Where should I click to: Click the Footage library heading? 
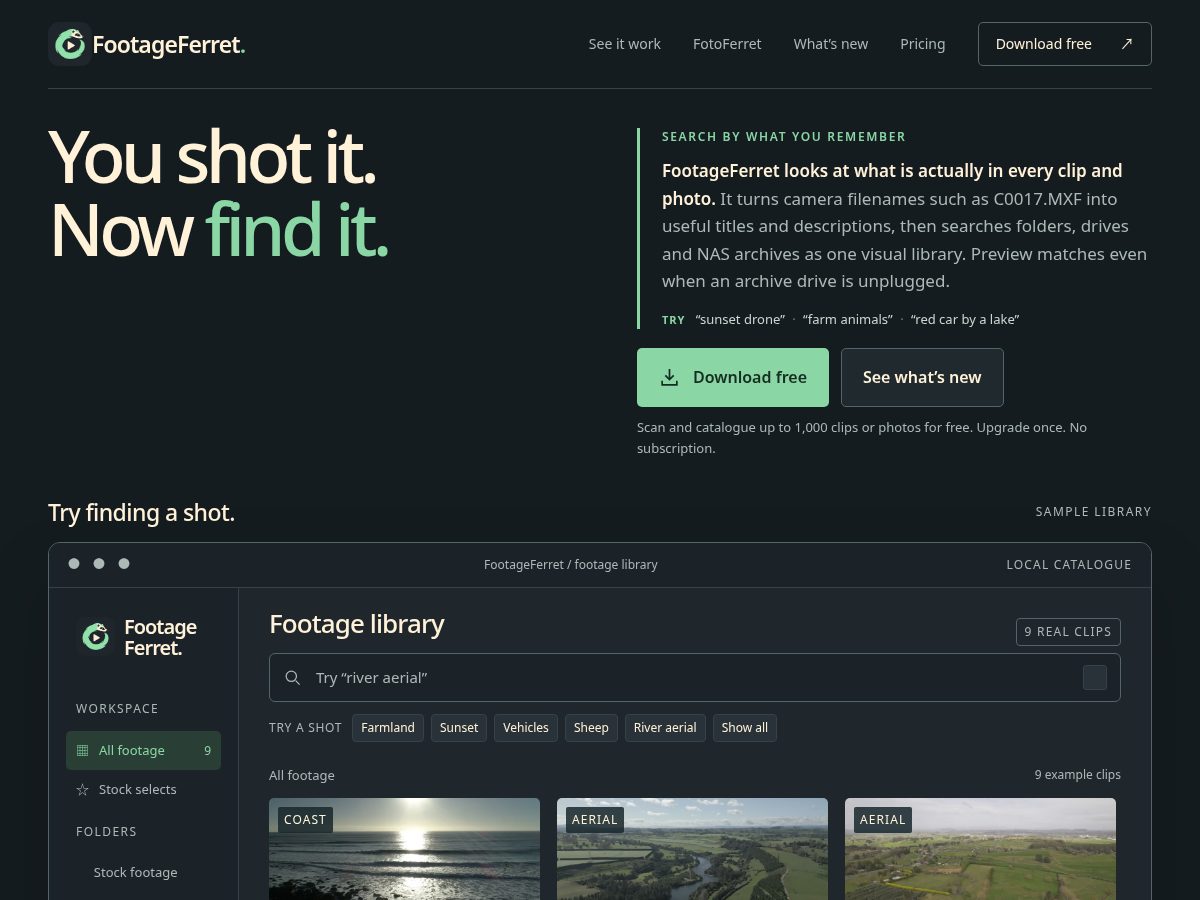[x=357, y=624]
